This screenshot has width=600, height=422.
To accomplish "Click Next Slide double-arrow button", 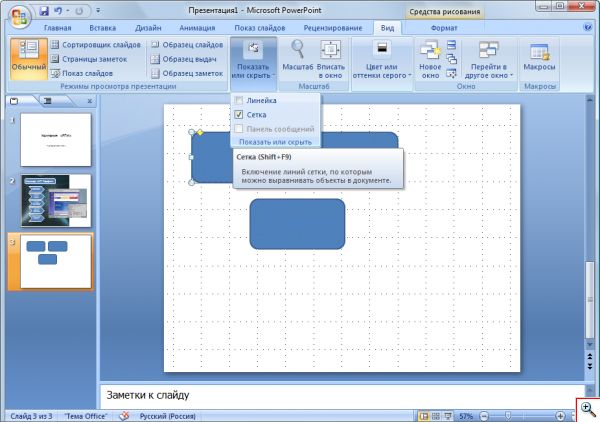I will (590, 366).
